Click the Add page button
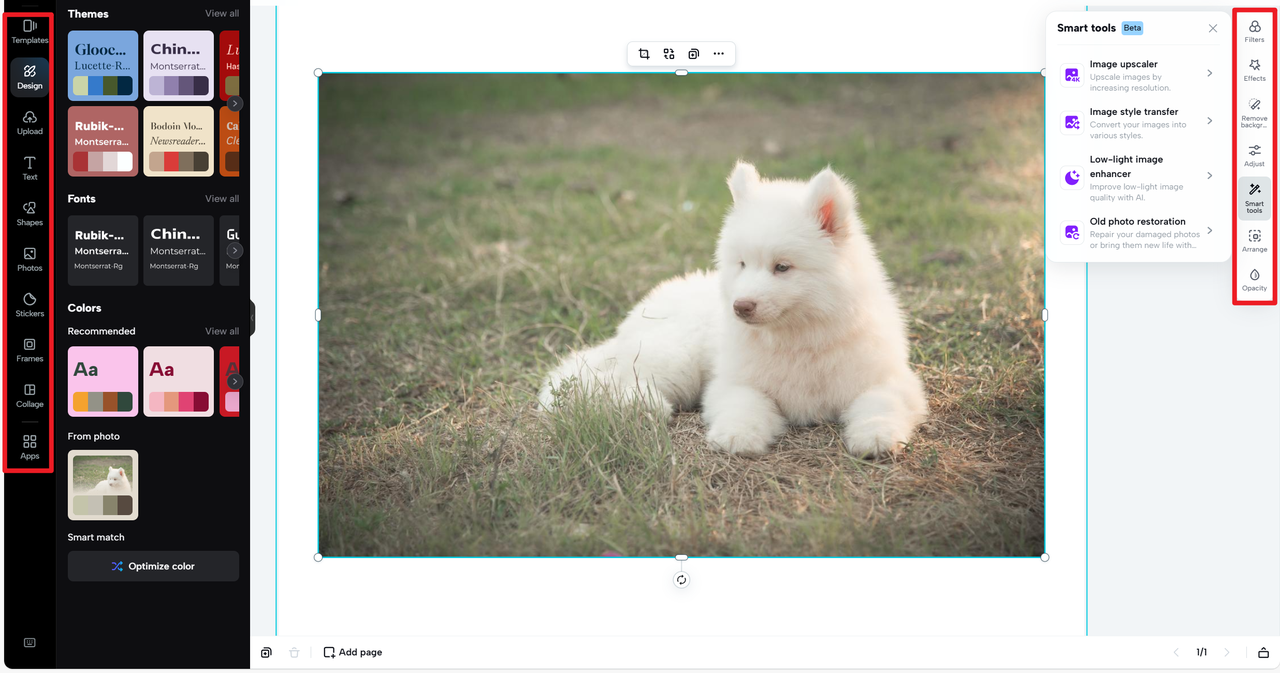 click(353, 652)
